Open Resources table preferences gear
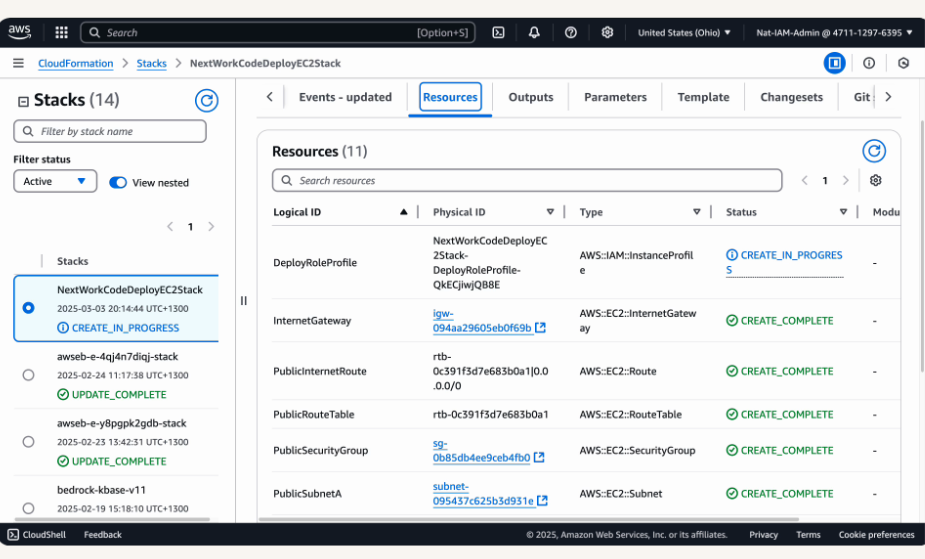The image size is (925, 559). click(875, 181)
